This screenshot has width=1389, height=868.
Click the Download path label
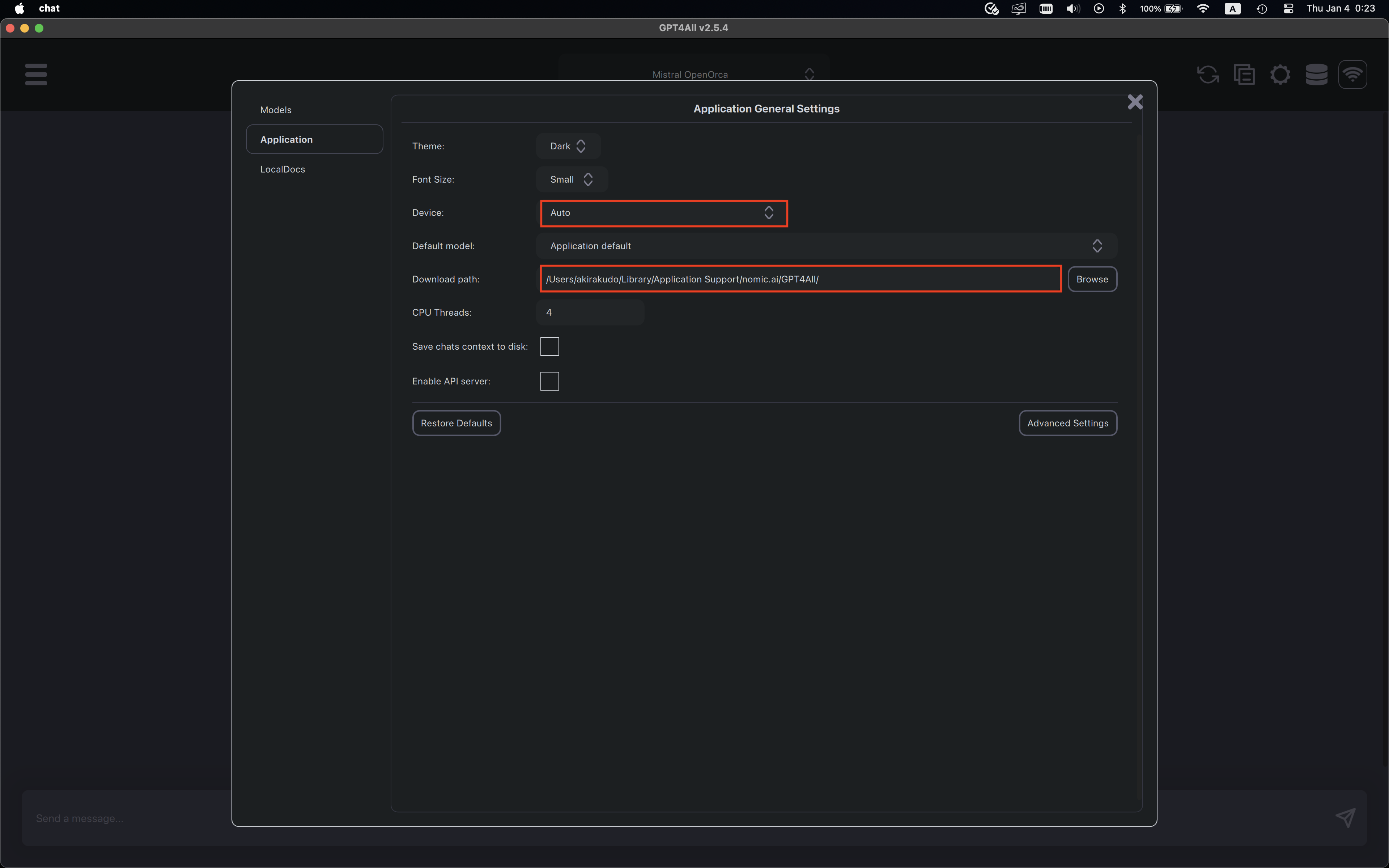(x=445, y=279)
